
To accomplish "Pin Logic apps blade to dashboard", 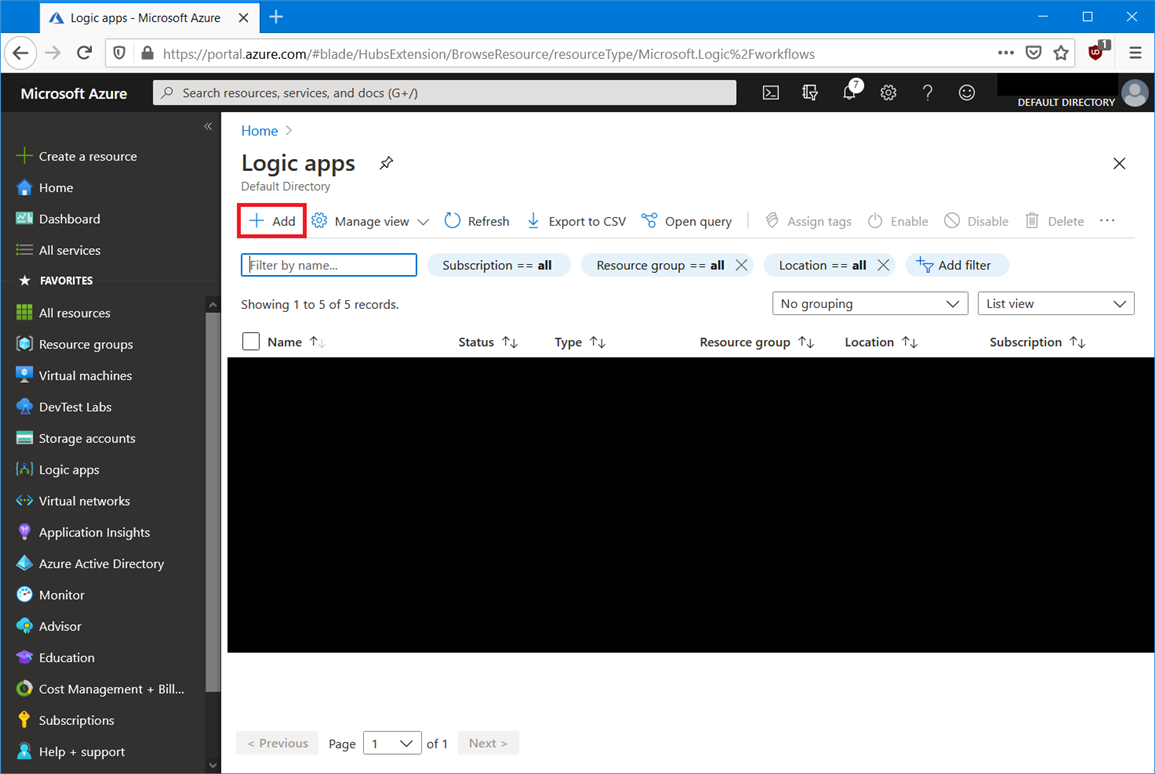I will 386,163.
